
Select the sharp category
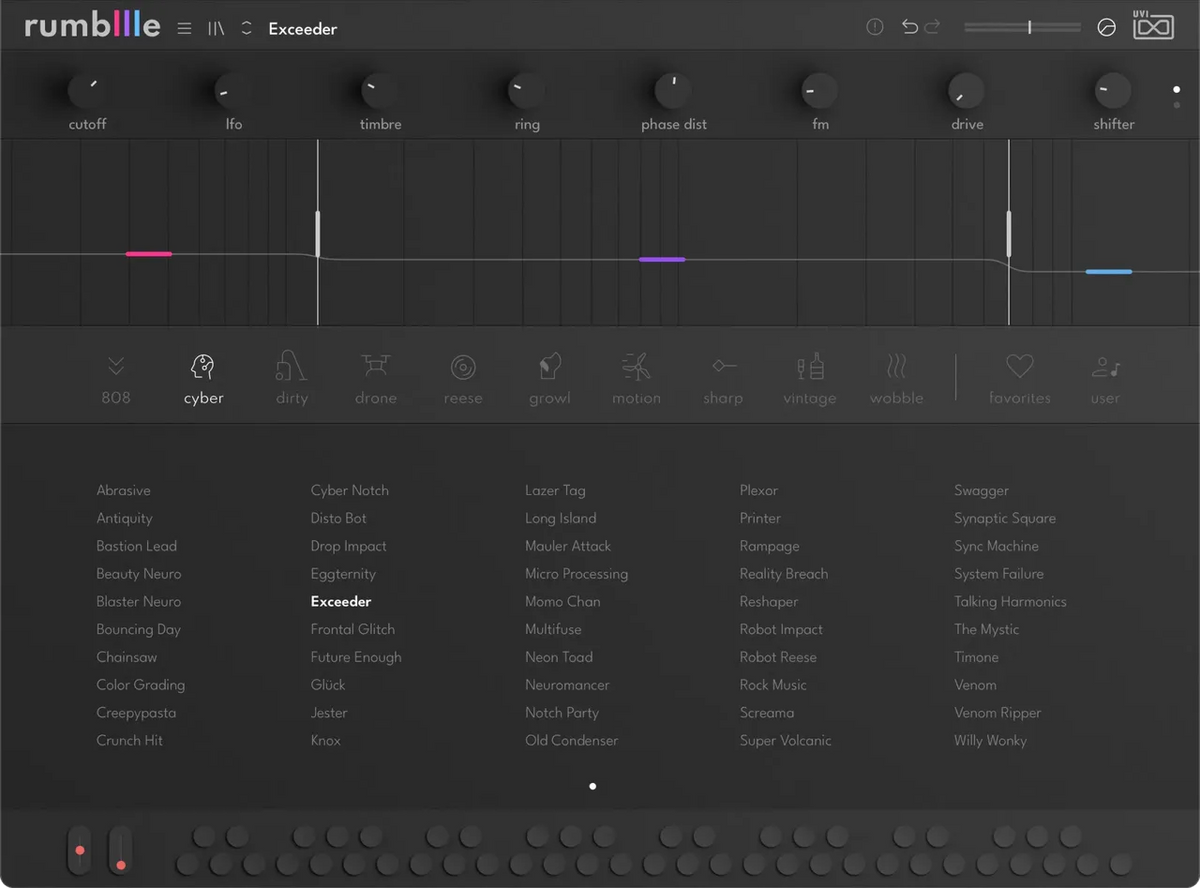pos(723,379)
